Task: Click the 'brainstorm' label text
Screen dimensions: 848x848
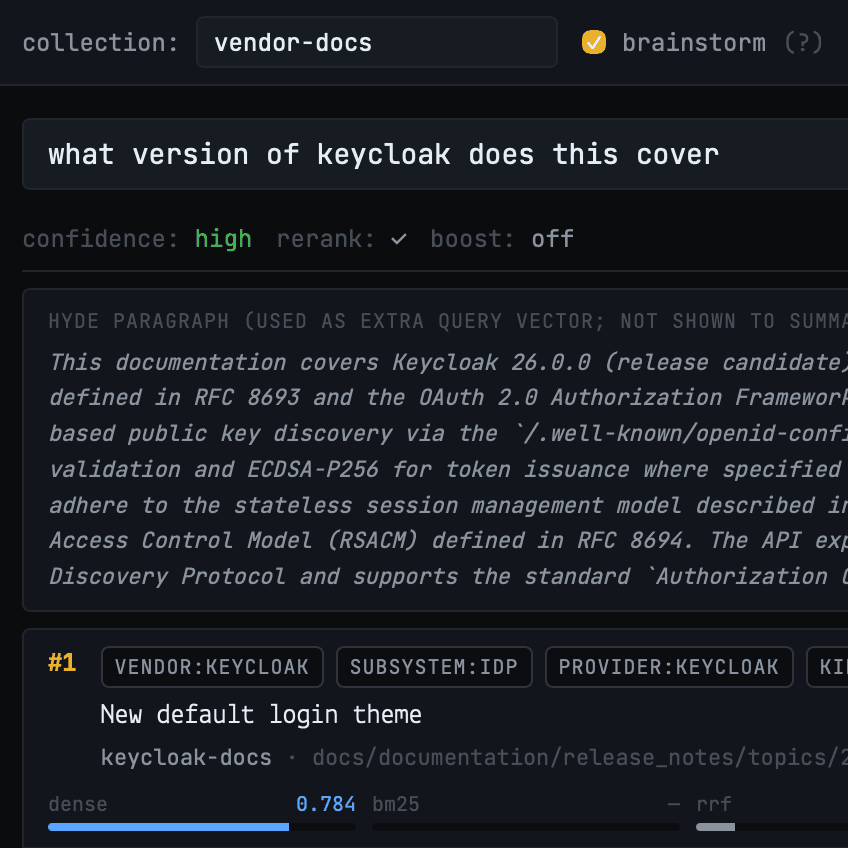Action: click(694, 43)
